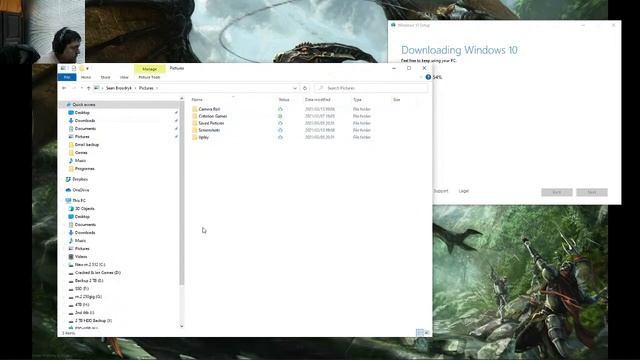
Task: Click the New folder quick access toolbar icon
Action: pos(82,68)
